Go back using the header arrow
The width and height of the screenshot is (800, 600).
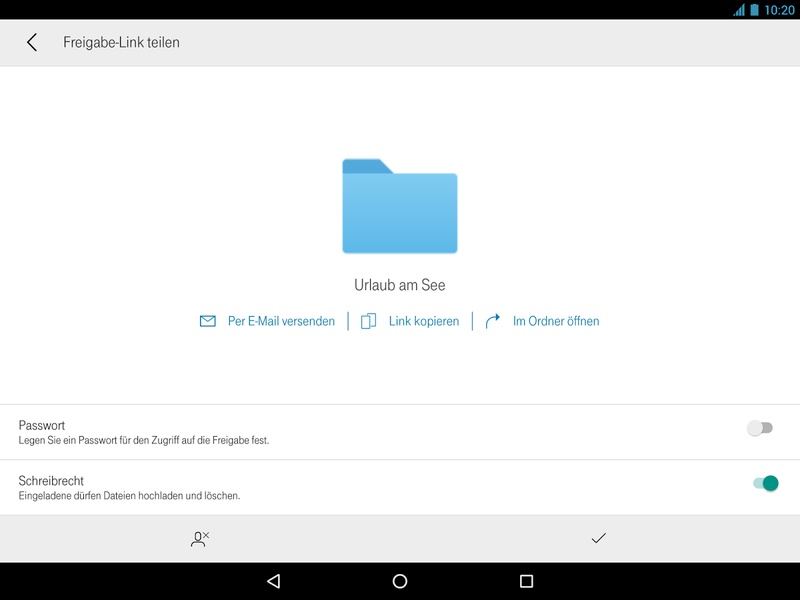(32, 42)
